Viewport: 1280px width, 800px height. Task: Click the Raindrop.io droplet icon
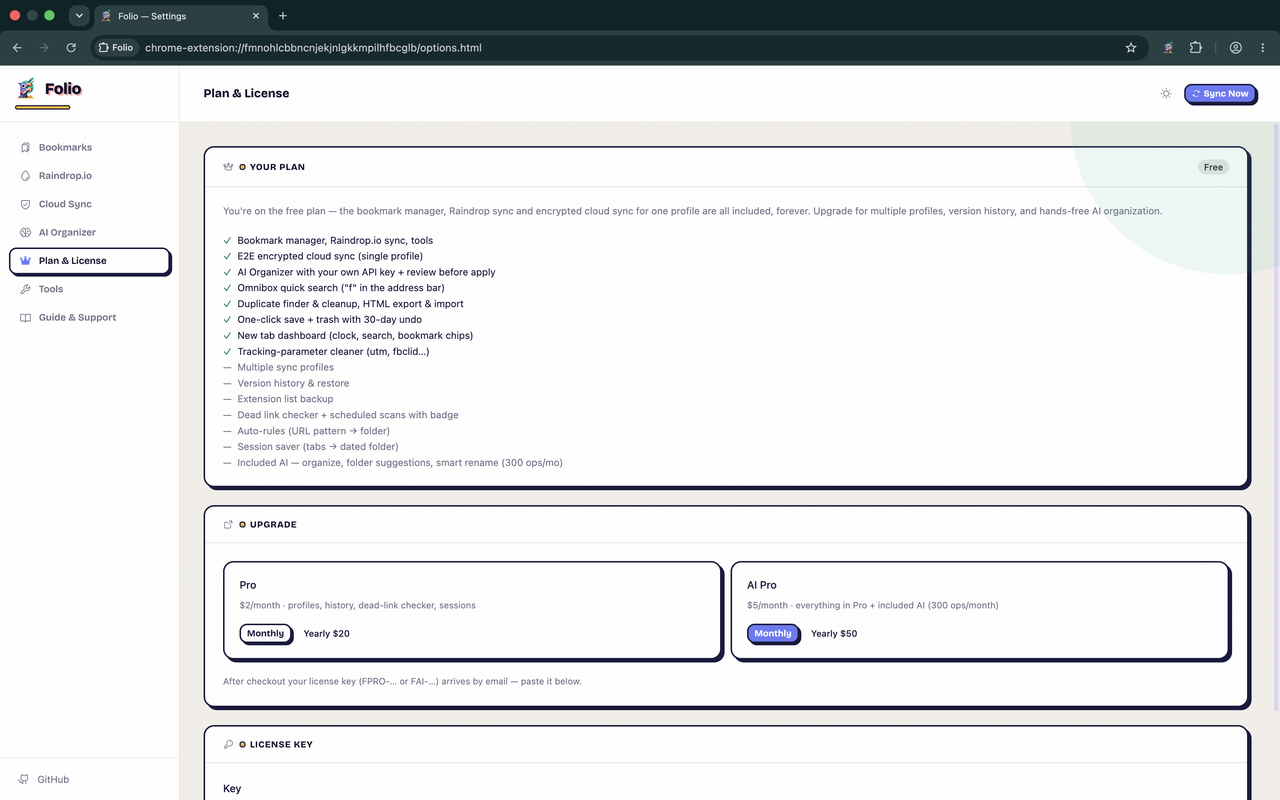pyautogui.click(x=25, y=176)
